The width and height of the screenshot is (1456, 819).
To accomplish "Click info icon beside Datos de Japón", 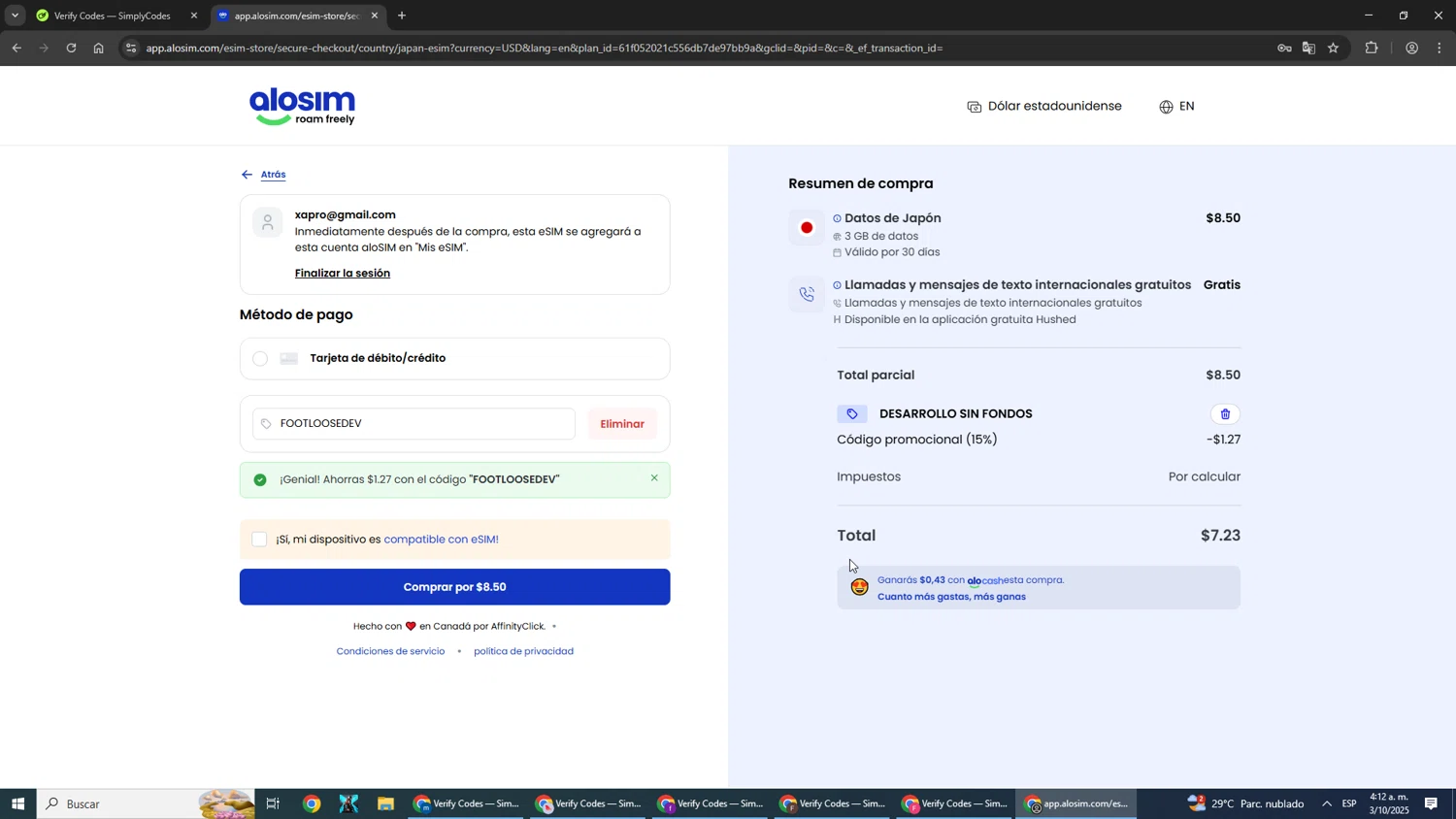I will tap(837, 219).
